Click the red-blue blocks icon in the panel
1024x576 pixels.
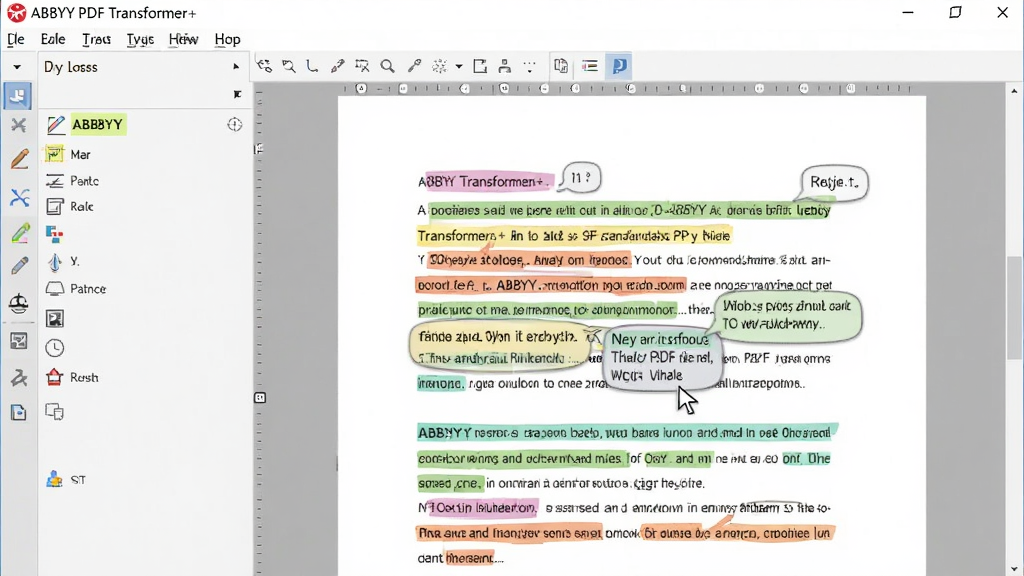[x=55, y=233]
